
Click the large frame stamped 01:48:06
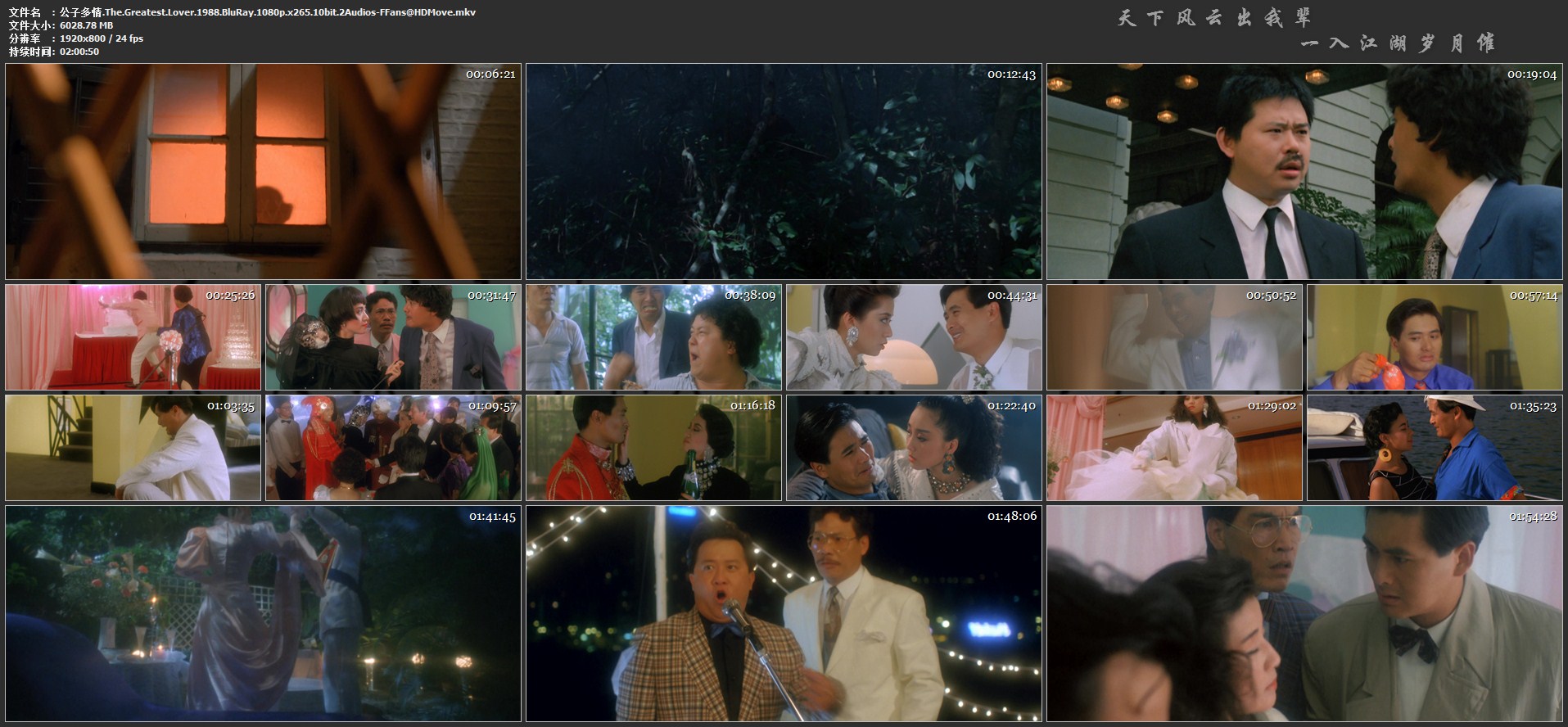(x=784, y=613)
